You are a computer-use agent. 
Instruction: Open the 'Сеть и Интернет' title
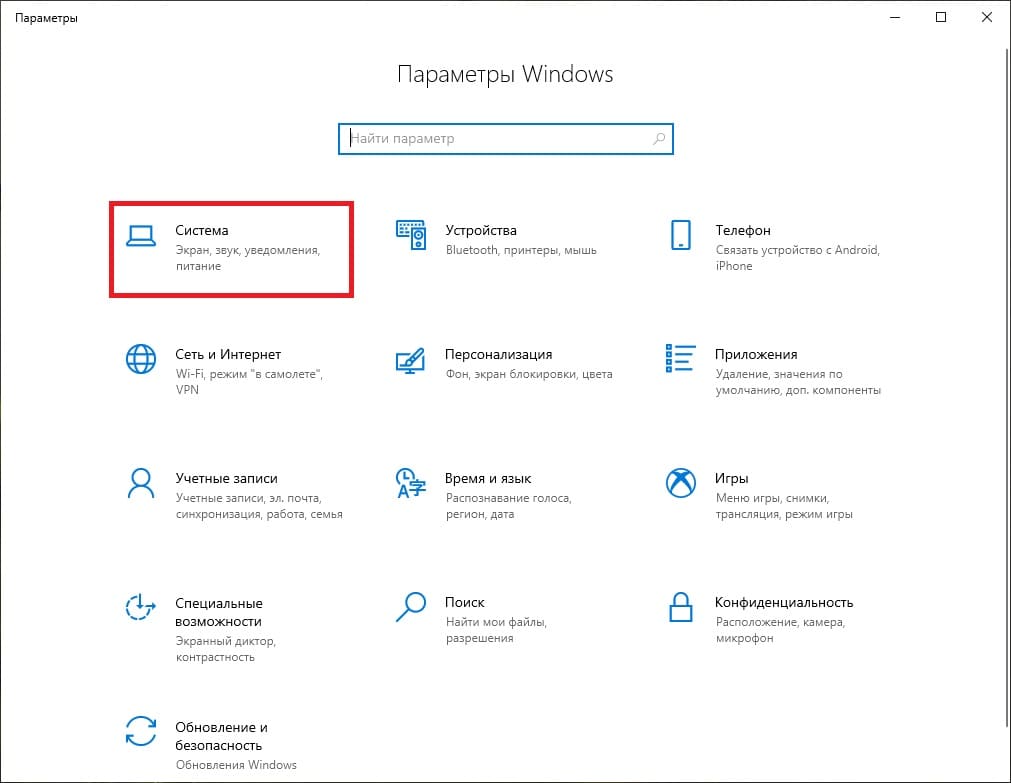[x=228, y=354]
